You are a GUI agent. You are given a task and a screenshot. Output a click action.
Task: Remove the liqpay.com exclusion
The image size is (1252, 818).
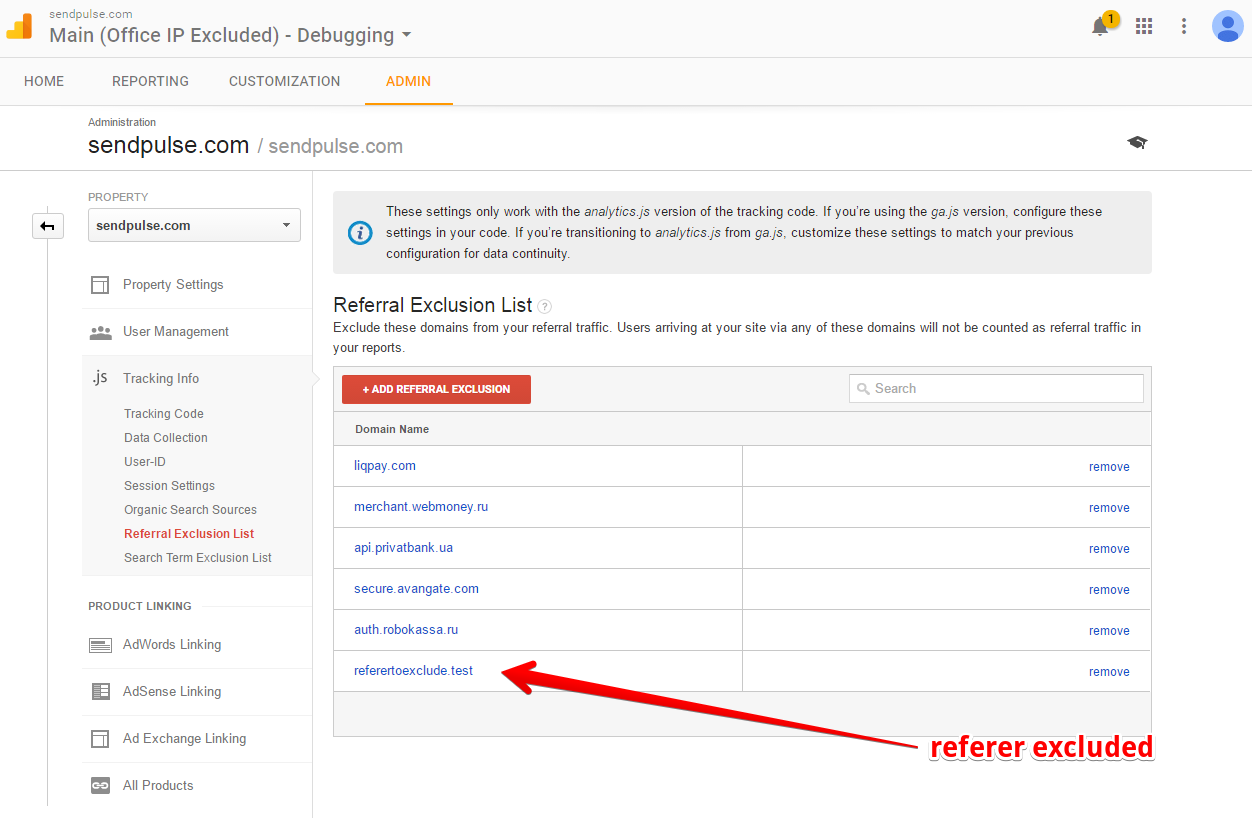(x=1109, y=467)
